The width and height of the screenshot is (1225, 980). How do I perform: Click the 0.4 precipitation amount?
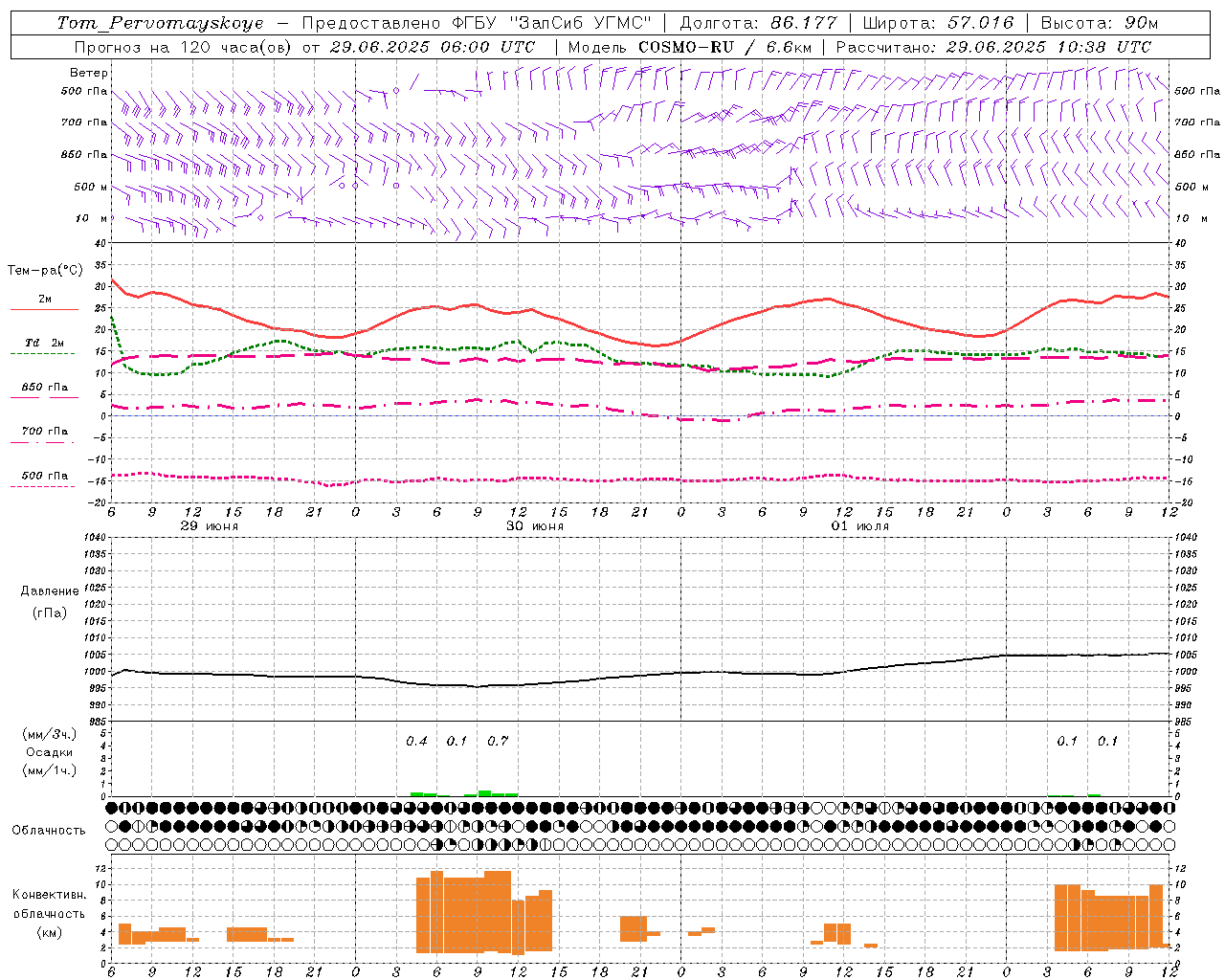(416, 741)
